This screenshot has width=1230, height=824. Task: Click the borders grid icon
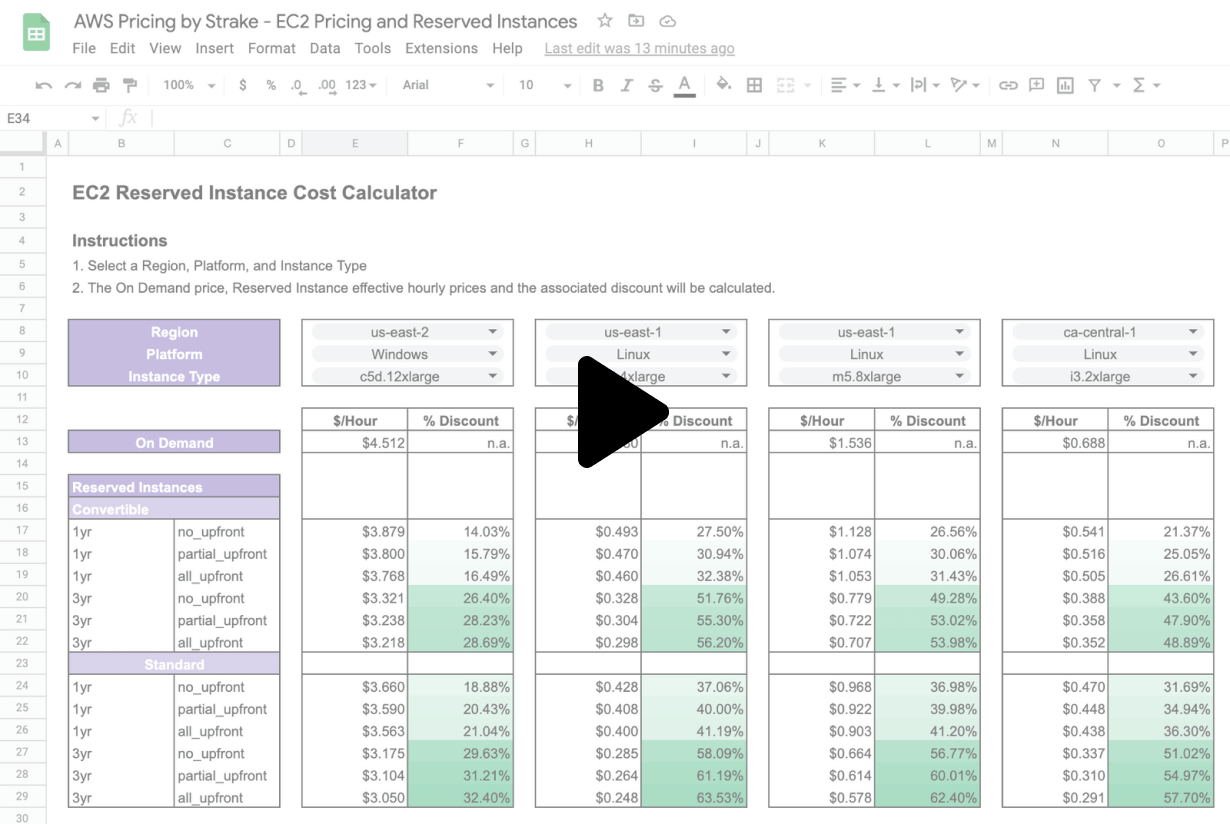pyautogui.click(x=755, y=86)
